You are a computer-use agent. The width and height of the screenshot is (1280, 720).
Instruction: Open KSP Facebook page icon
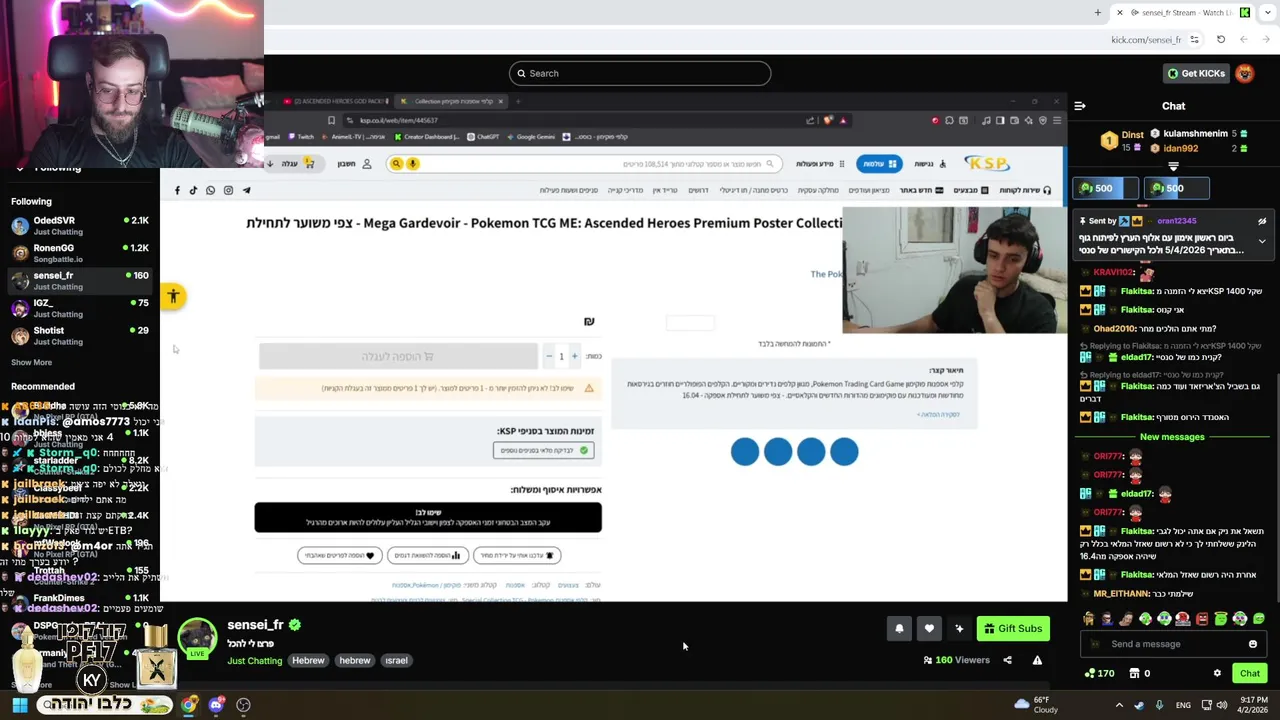coord(177,190)
